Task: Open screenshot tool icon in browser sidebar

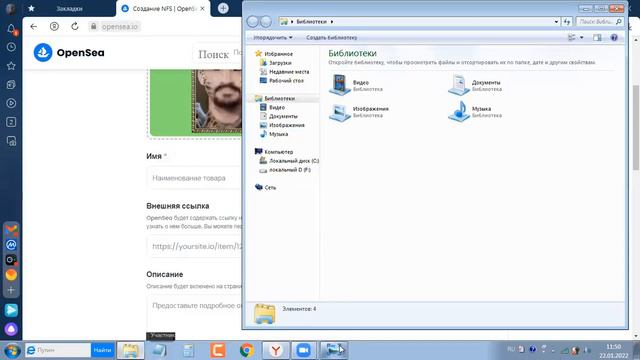Action: pyautogui.click(x=11, y=141)
